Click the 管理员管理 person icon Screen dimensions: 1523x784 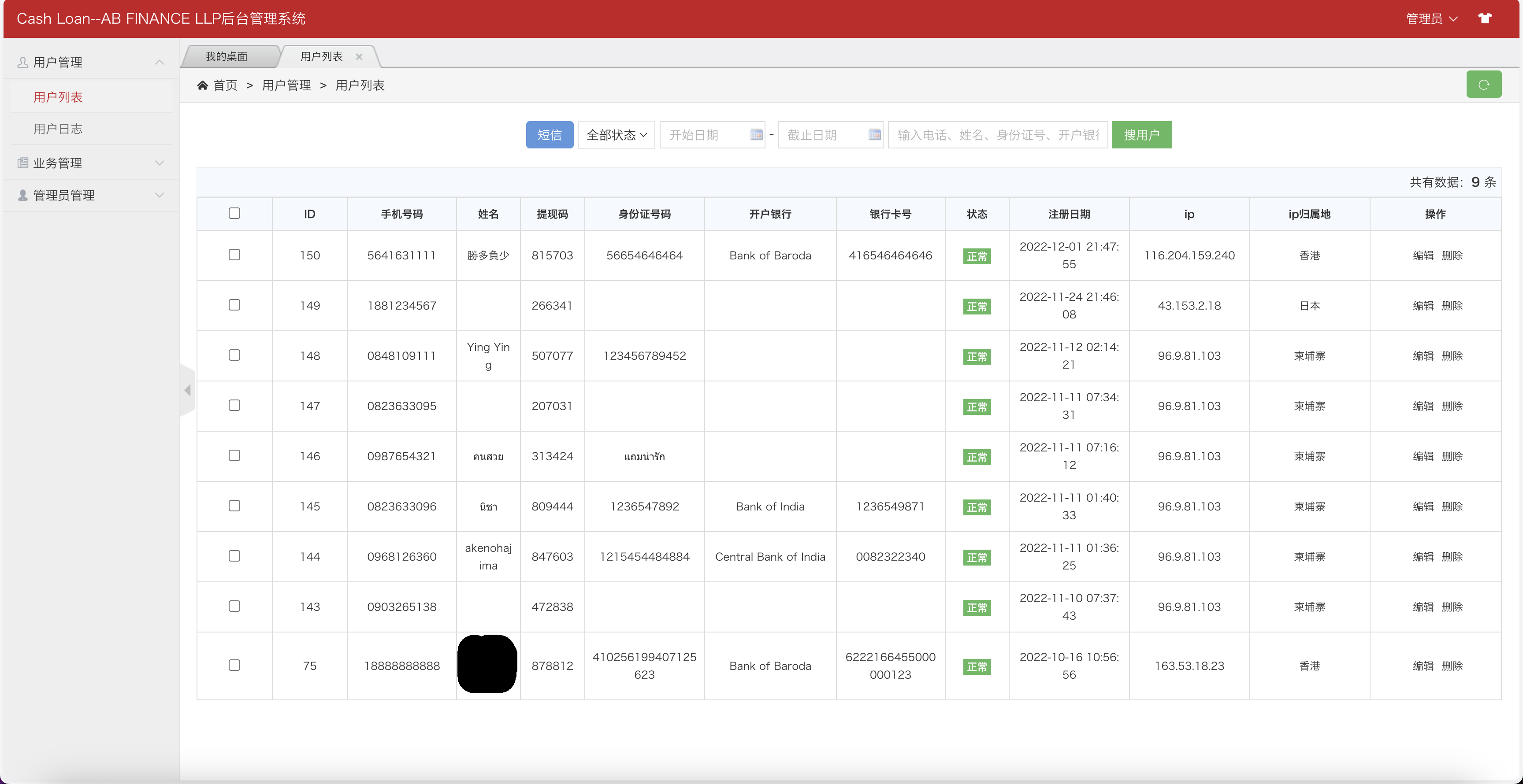click(22, 195)
